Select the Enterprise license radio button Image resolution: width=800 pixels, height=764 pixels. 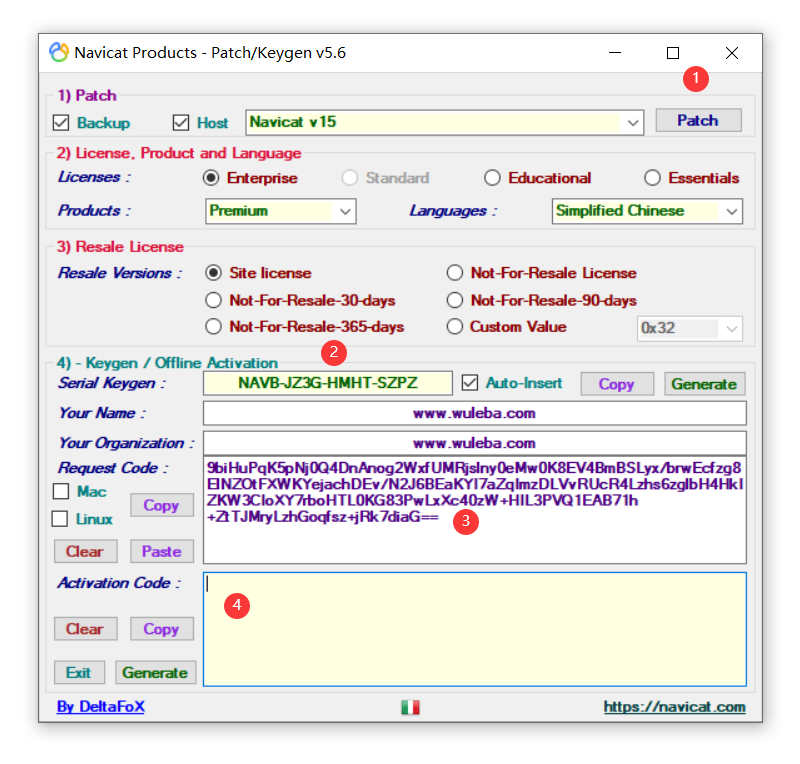tap(211, 178)
